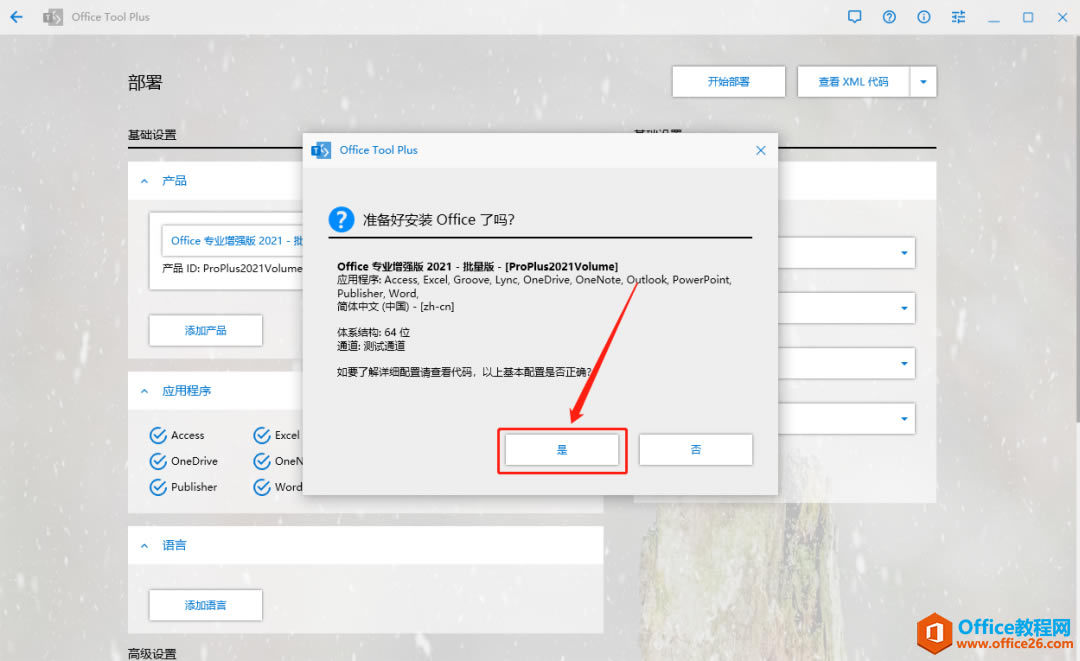Click the 高级设置 heading
This screenshot has height=661, width=1080.
pyautogui.click(x=152, y=653)
